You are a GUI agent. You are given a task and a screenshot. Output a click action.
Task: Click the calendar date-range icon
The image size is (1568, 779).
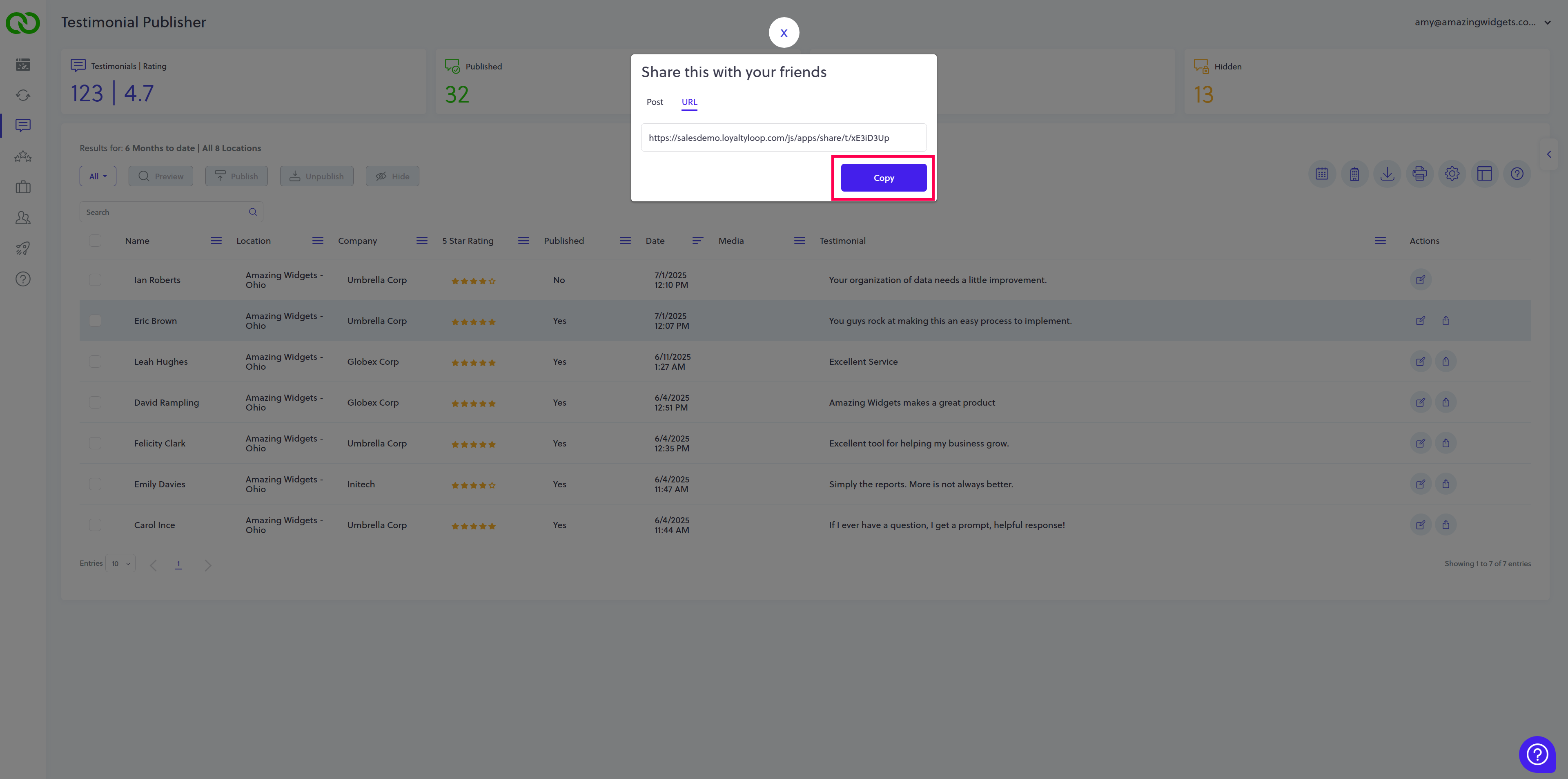pos(1321,174)
